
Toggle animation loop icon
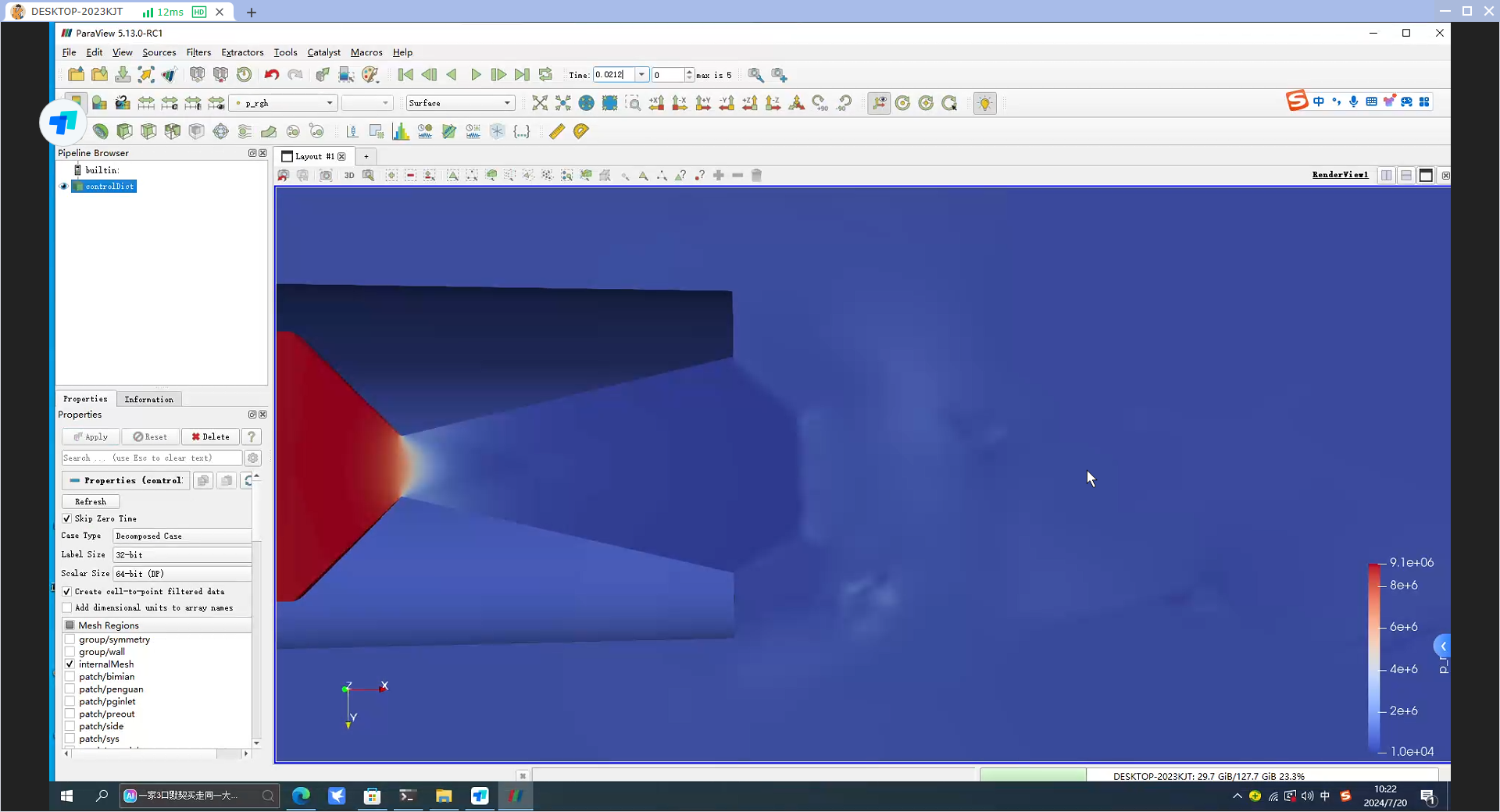tap(545, 75)
